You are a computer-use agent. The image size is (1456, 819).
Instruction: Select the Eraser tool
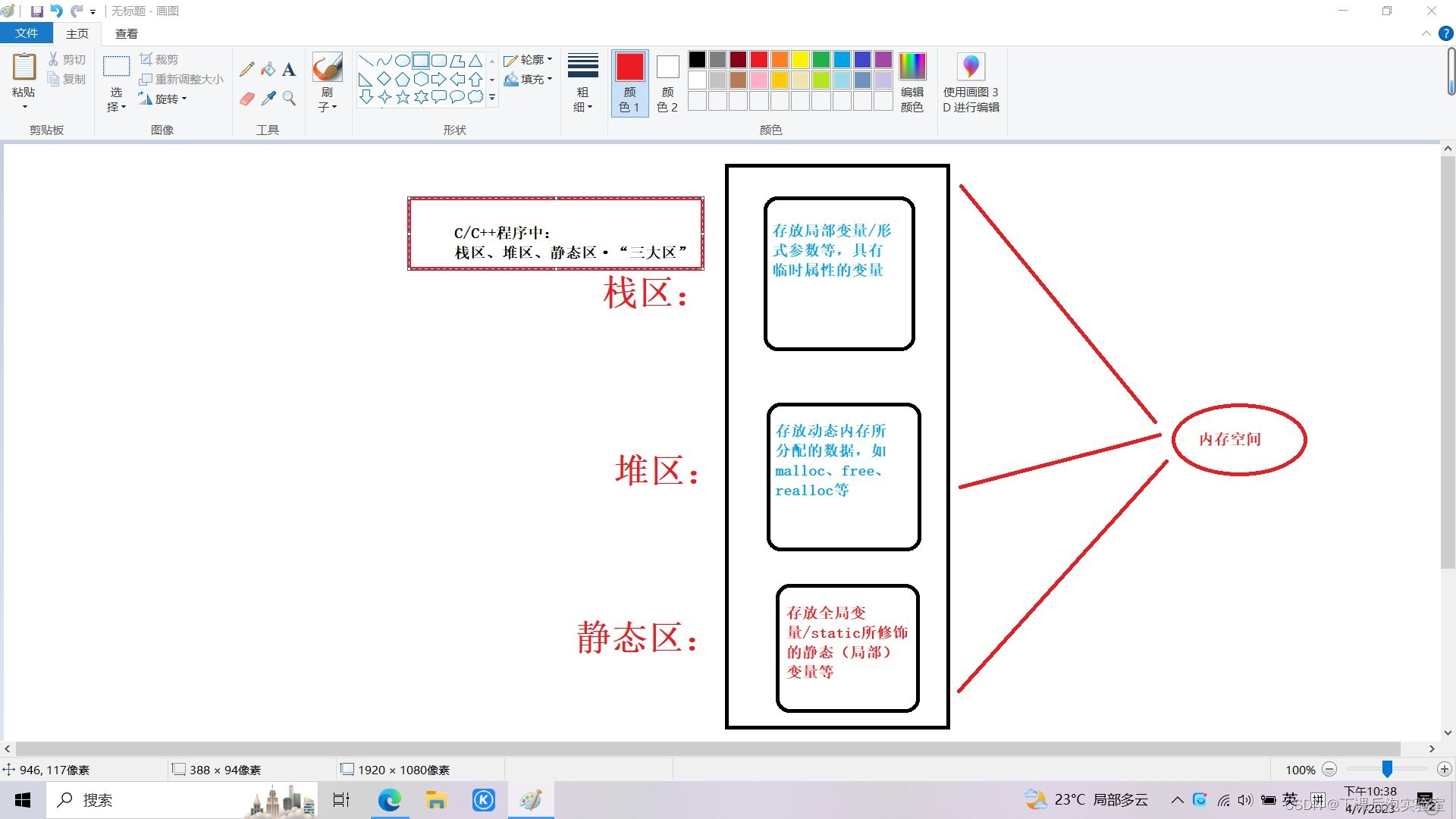246,99
